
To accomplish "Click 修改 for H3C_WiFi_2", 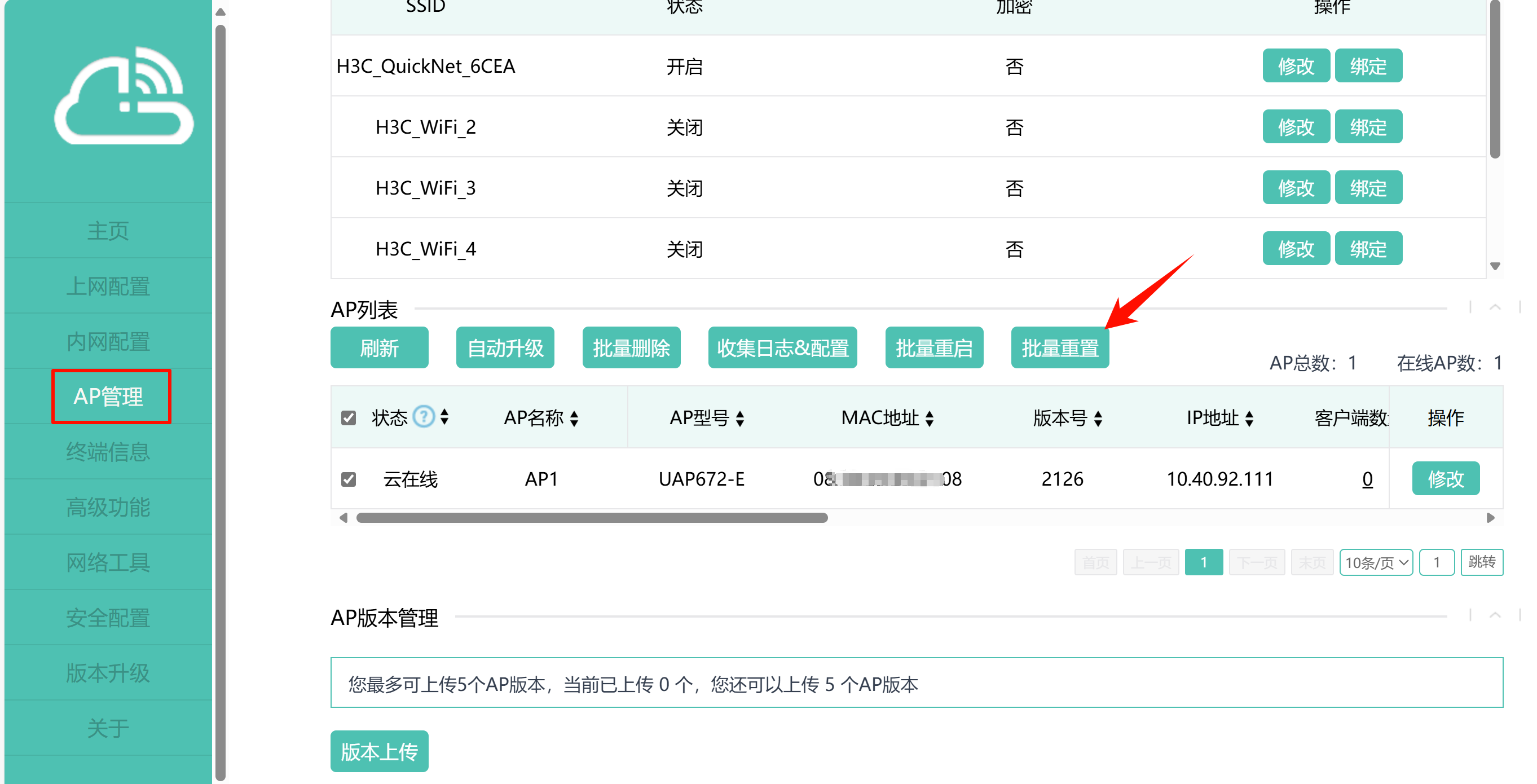I will [1296, 126].
